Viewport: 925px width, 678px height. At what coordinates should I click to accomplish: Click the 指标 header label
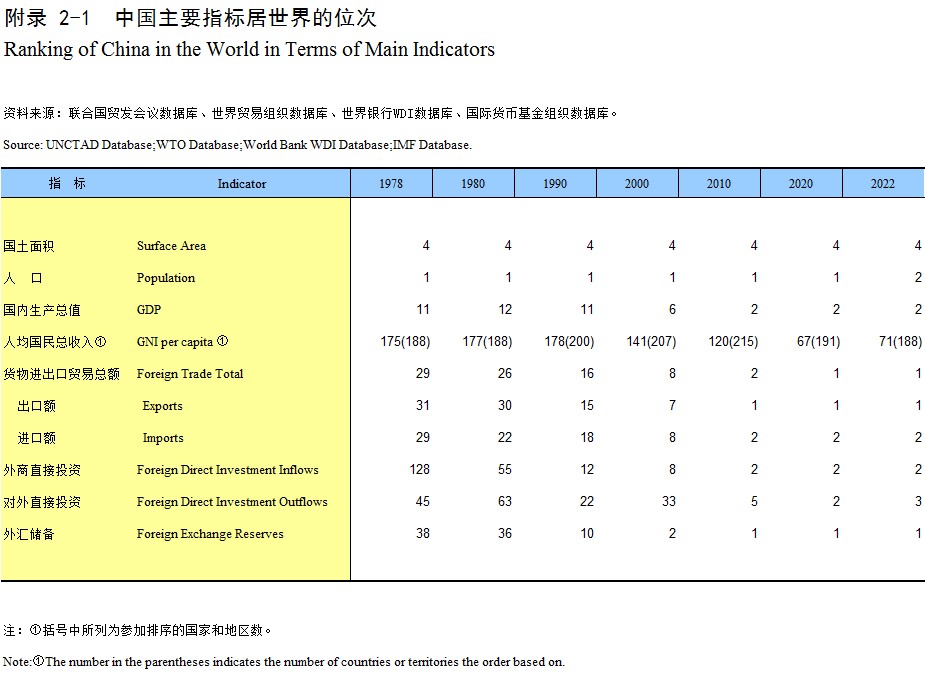[x=67, y=184]
